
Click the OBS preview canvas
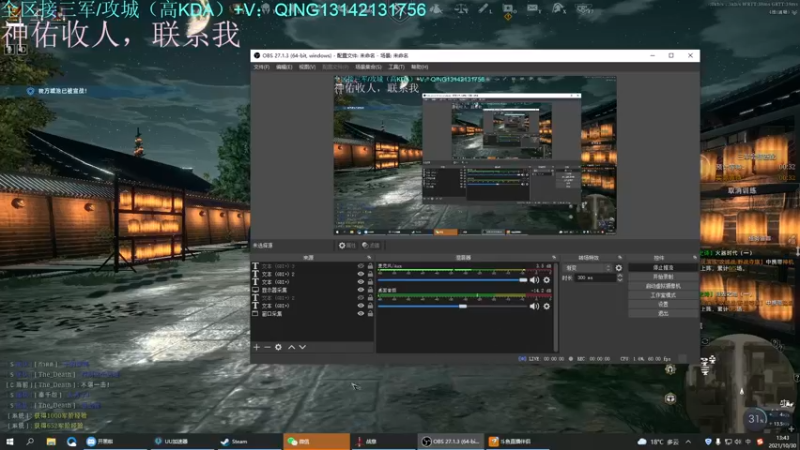click(x=475, y=156)
